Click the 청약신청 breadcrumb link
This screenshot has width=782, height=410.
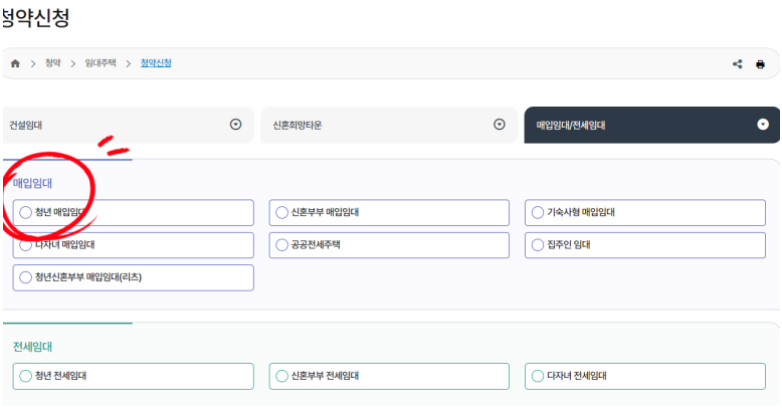click(156, 63)
